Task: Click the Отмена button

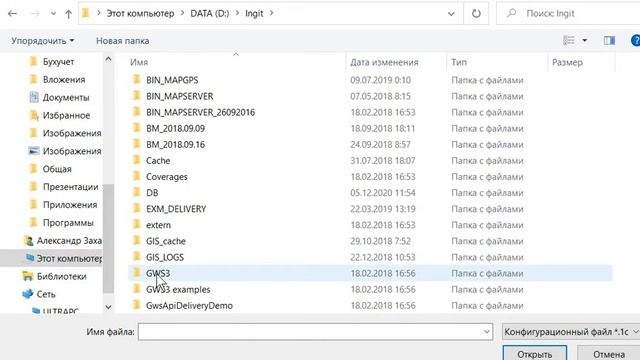Action: coord(609,354)
